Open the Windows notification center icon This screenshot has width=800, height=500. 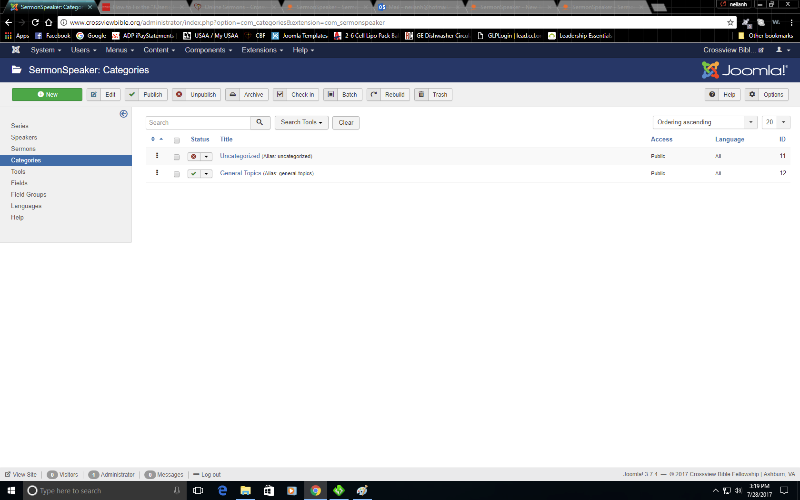point(784,490)
